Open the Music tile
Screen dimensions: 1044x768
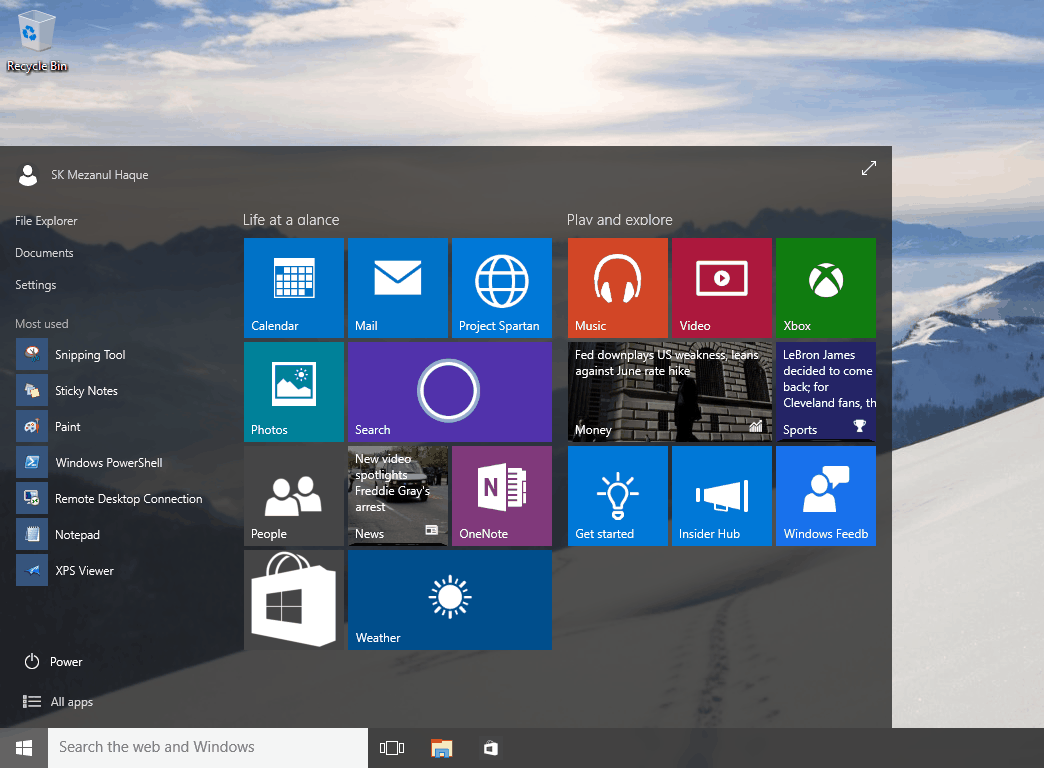tap(617, 287)
